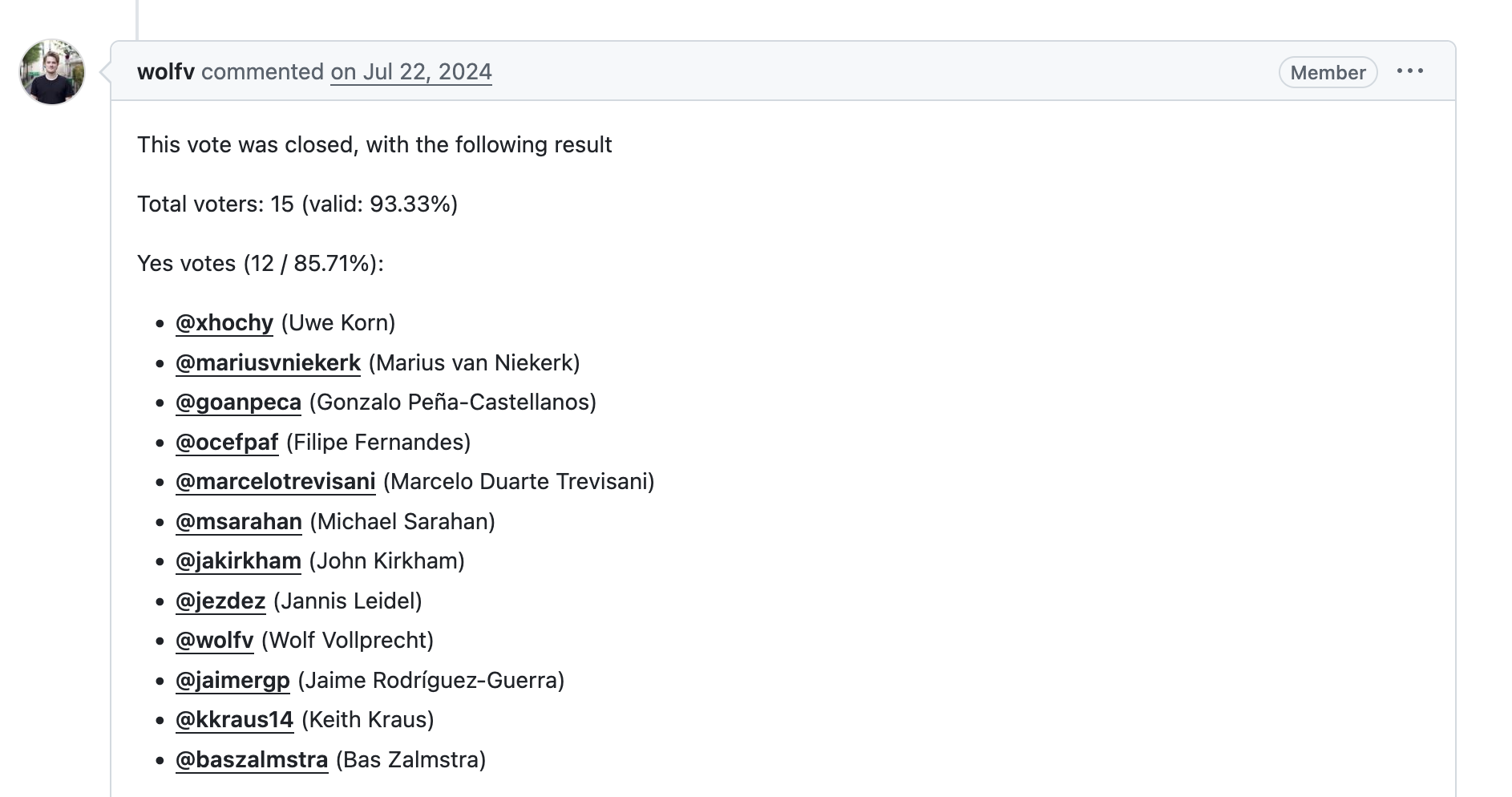The width and height of the screenshot is (1512, 797).
Task: Visit the @jezdez mention link
Action: [220, 601]
